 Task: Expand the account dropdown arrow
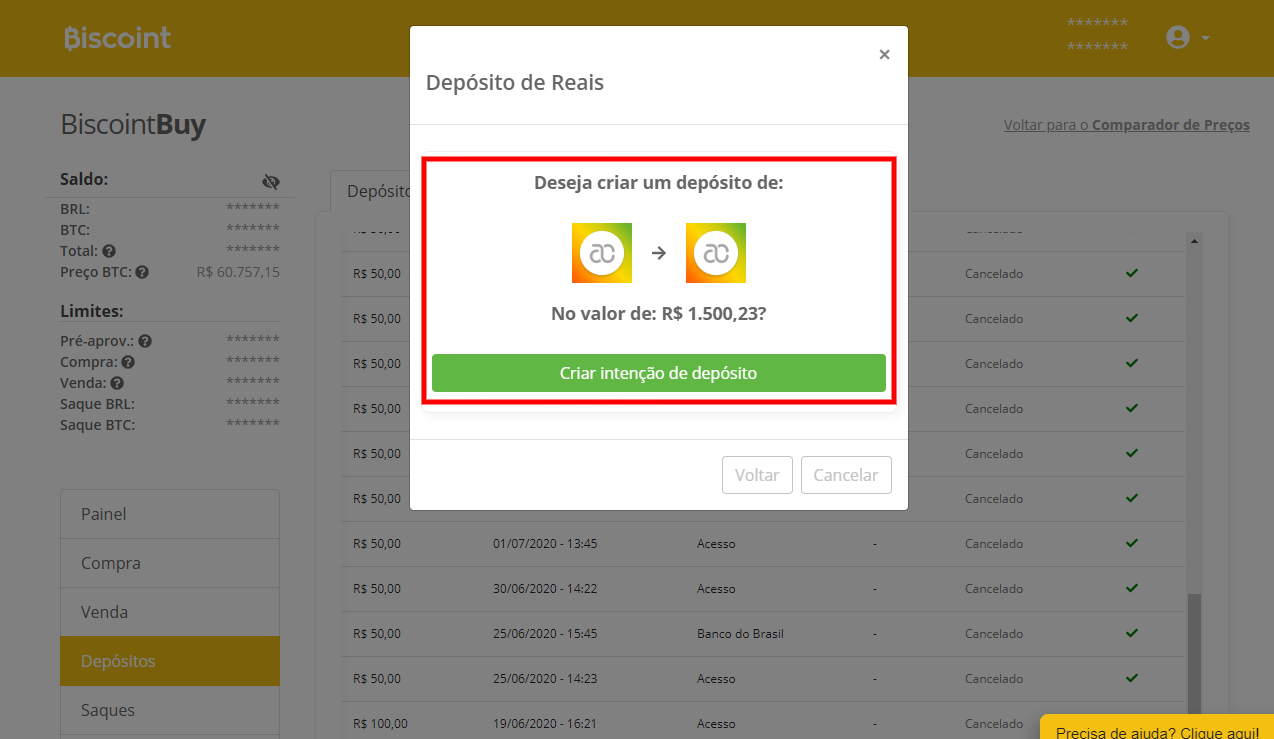coord(1205,38)
